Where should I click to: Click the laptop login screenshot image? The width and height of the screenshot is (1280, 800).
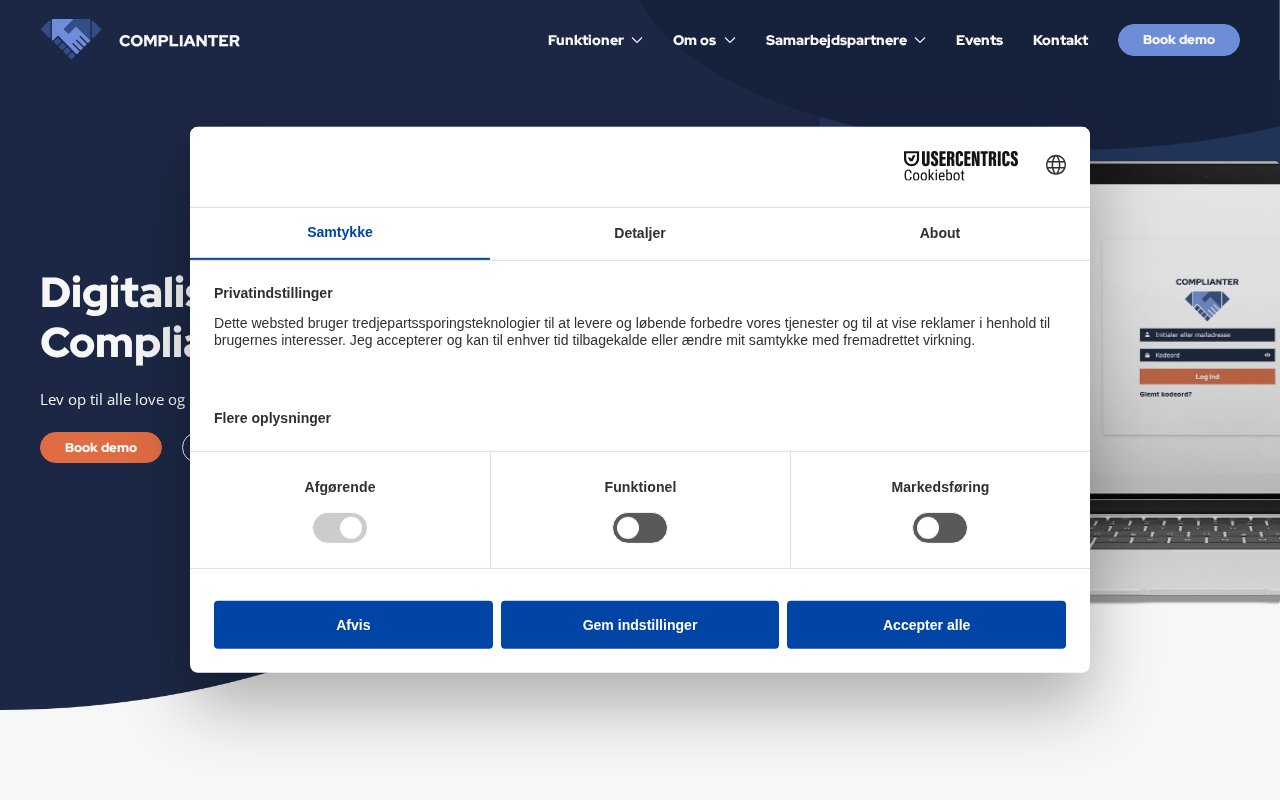(1185, 380)
